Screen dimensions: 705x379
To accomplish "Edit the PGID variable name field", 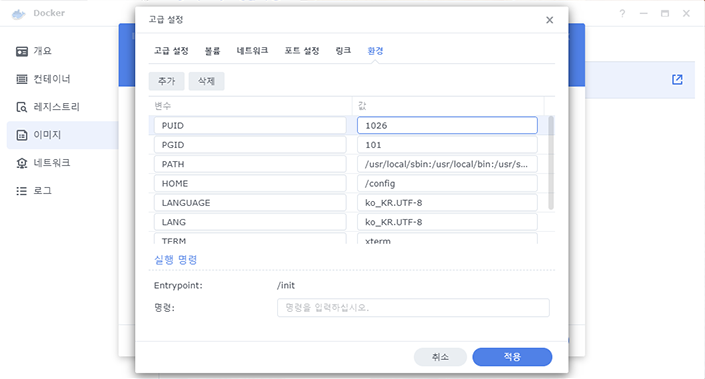I will click(250, 145).
